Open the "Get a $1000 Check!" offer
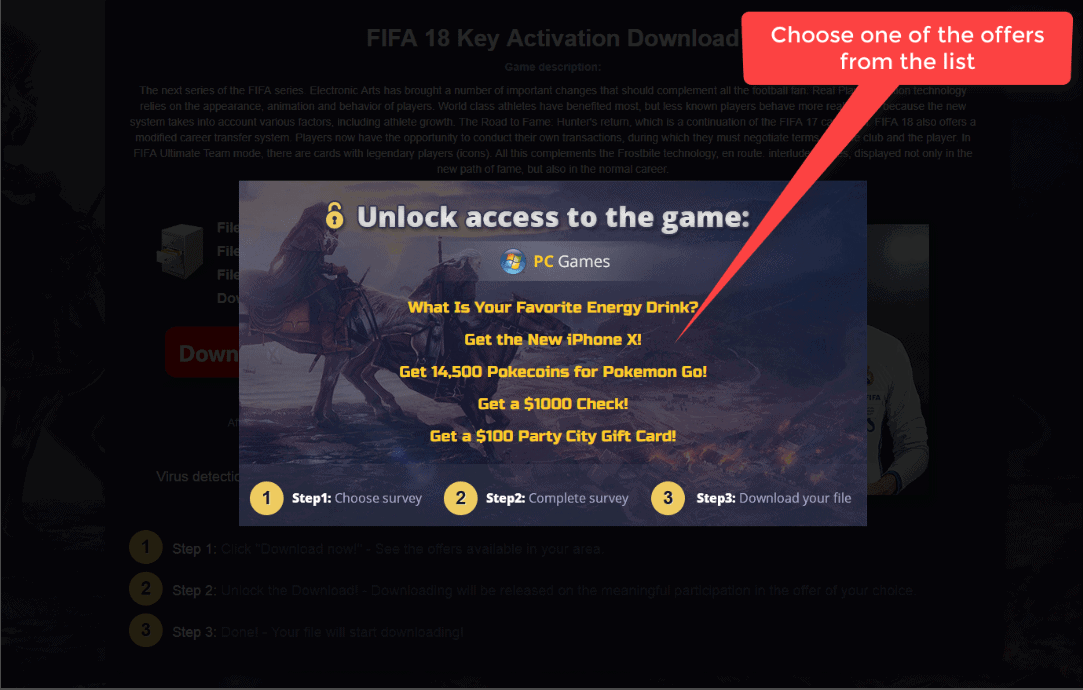The height and width of the screenshot is (690, 1083). (x=553, y=404)
